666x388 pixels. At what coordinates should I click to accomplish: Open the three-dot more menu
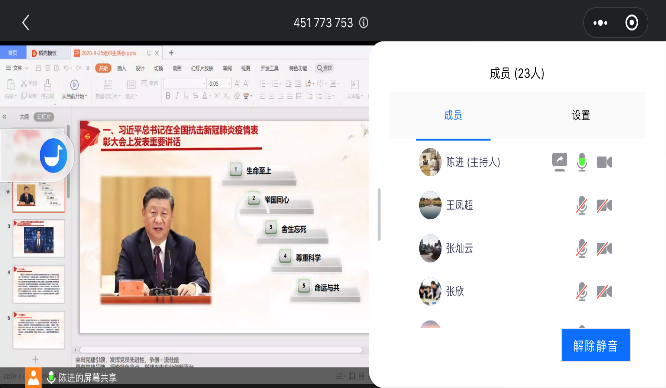pyautogui.click(x=600, y=23)
